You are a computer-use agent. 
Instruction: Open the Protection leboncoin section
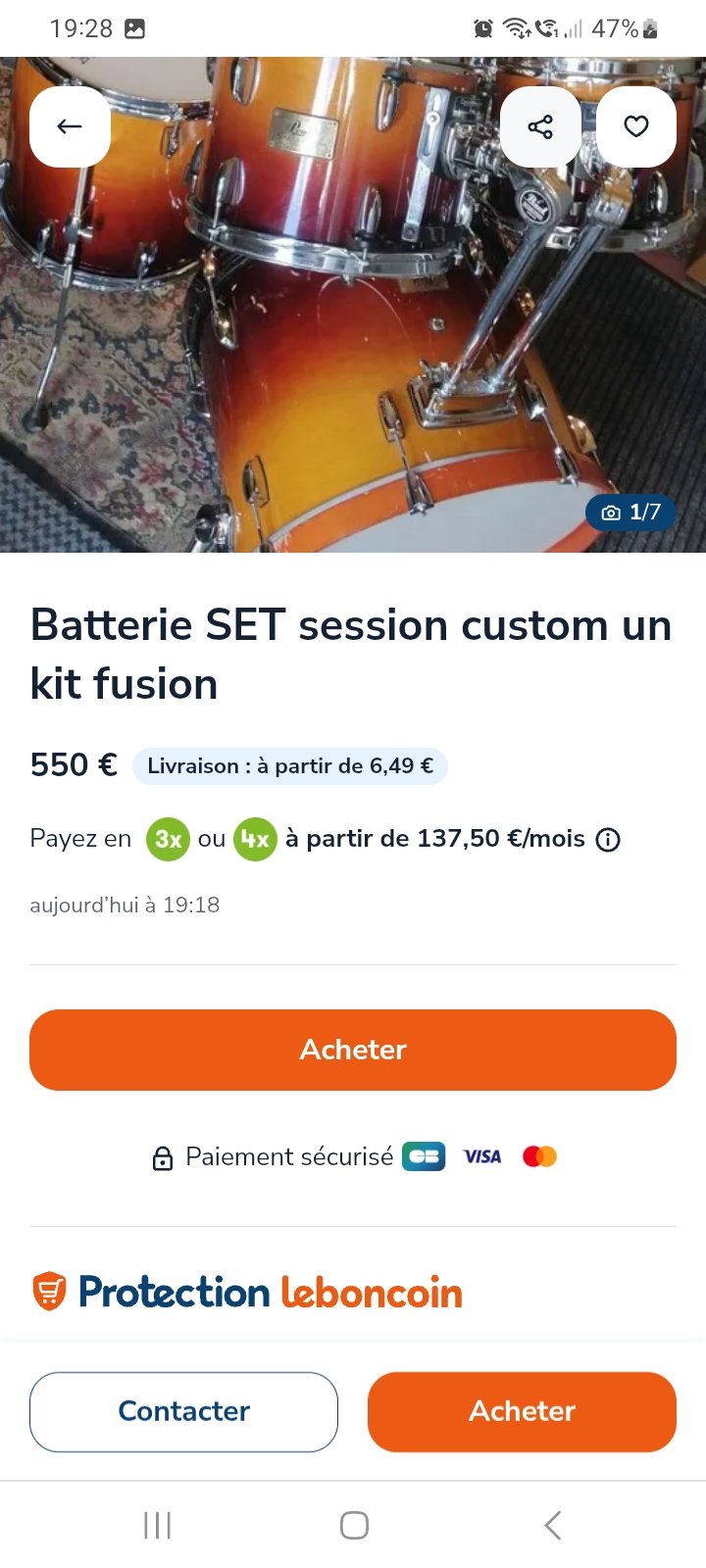click(x=247, y=1292)
